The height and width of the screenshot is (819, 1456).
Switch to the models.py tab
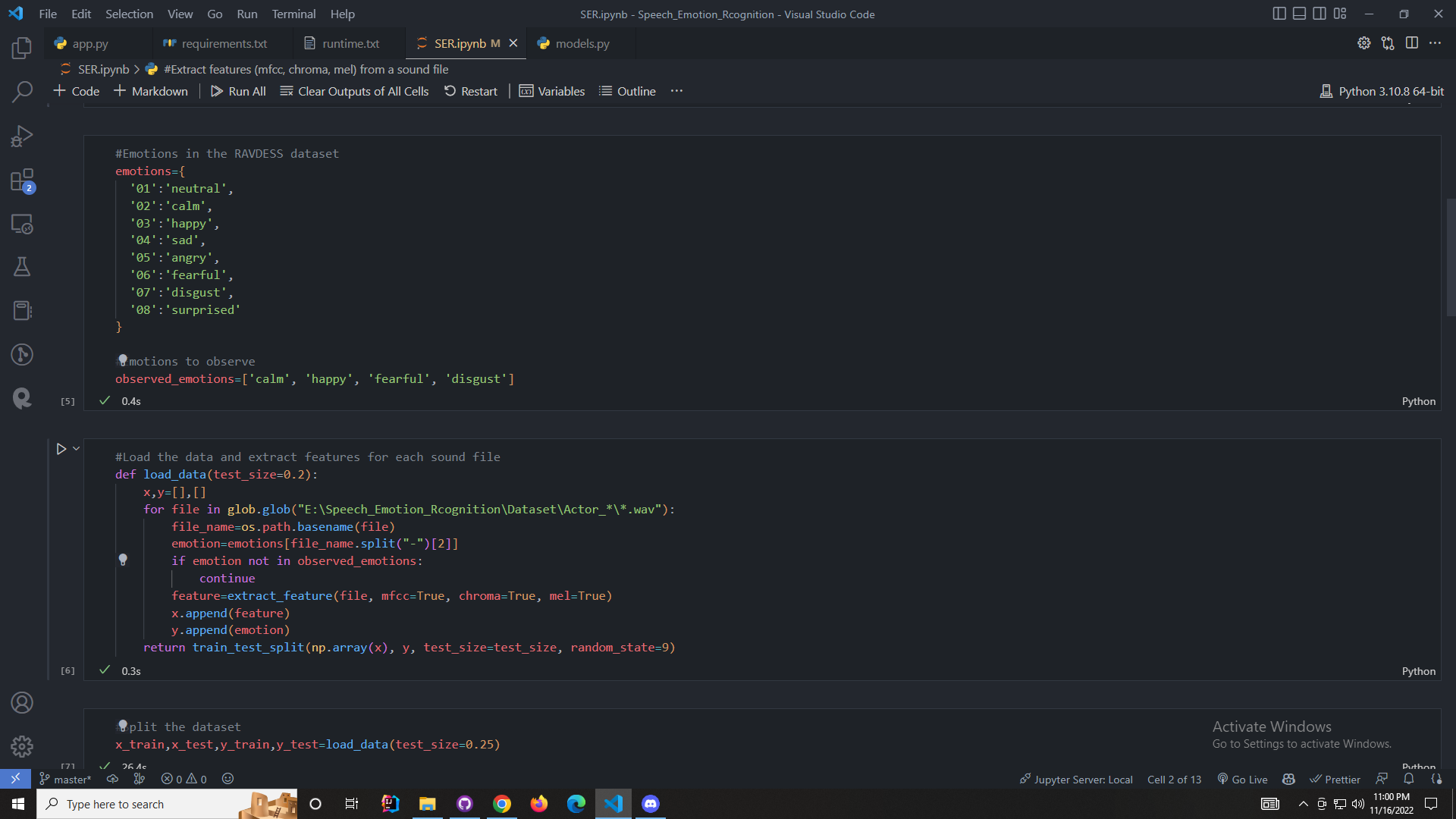coord(582,43)
